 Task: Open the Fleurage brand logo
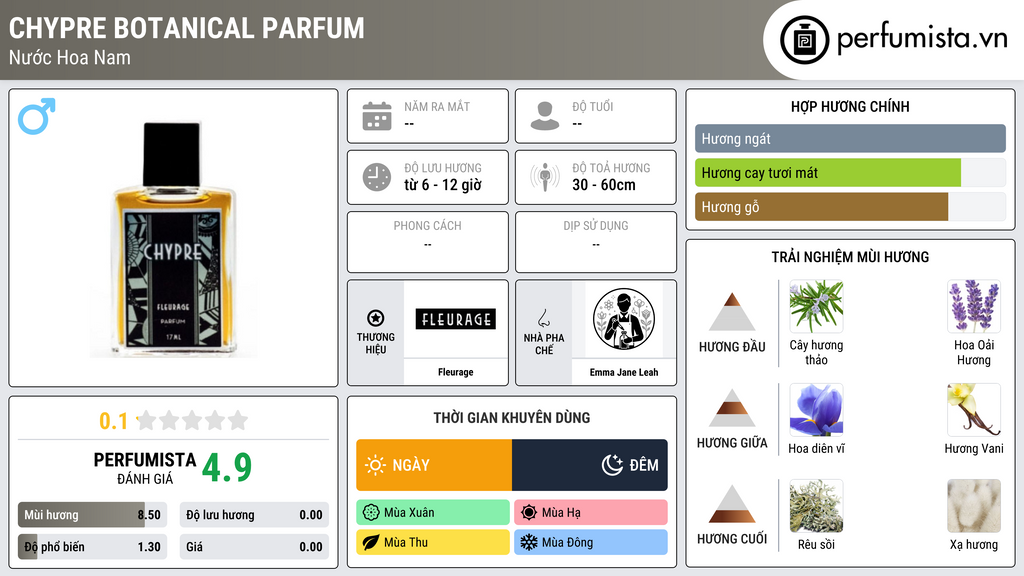[x=456, y=319]
